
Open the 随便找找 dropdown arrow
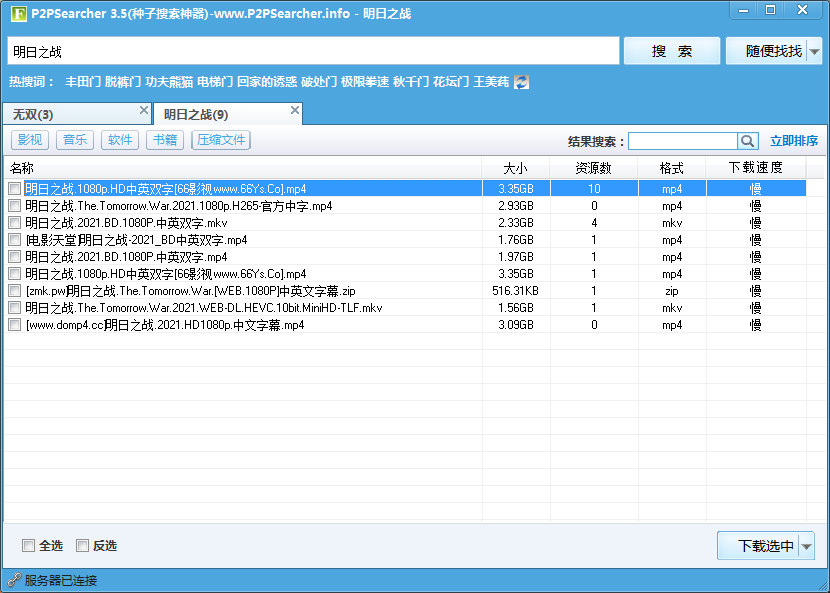pyautogui.click(x=815, y=51)
